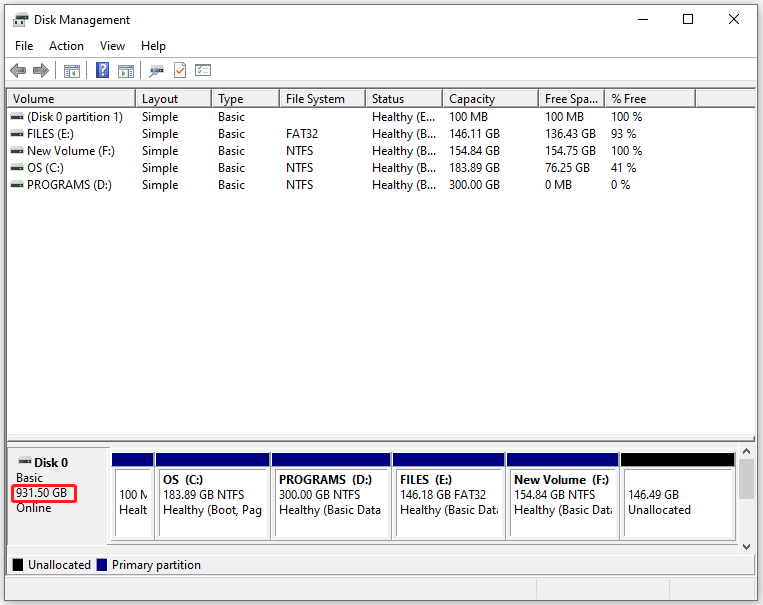
Task: Click the 146.11 GB capacity cell
Action: [474, 134]
